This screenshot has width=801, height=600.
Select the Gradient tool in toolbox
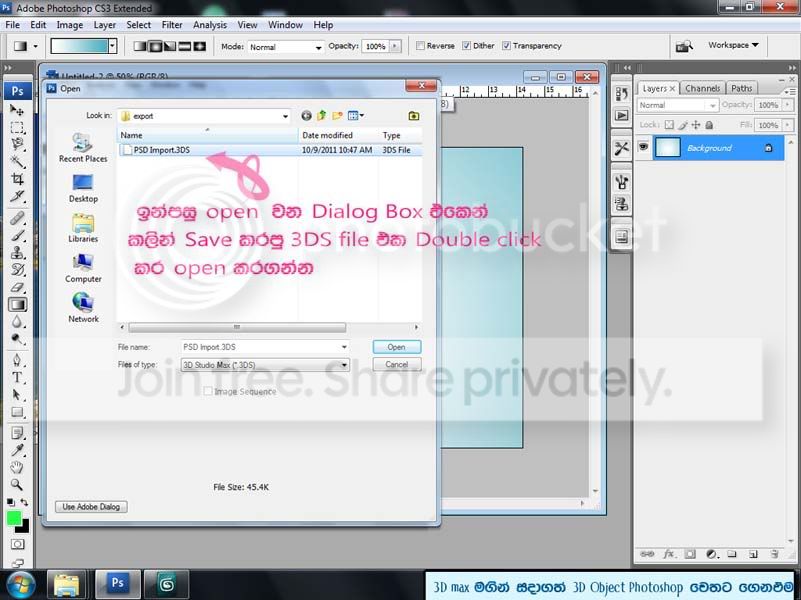tap(17, 305)
